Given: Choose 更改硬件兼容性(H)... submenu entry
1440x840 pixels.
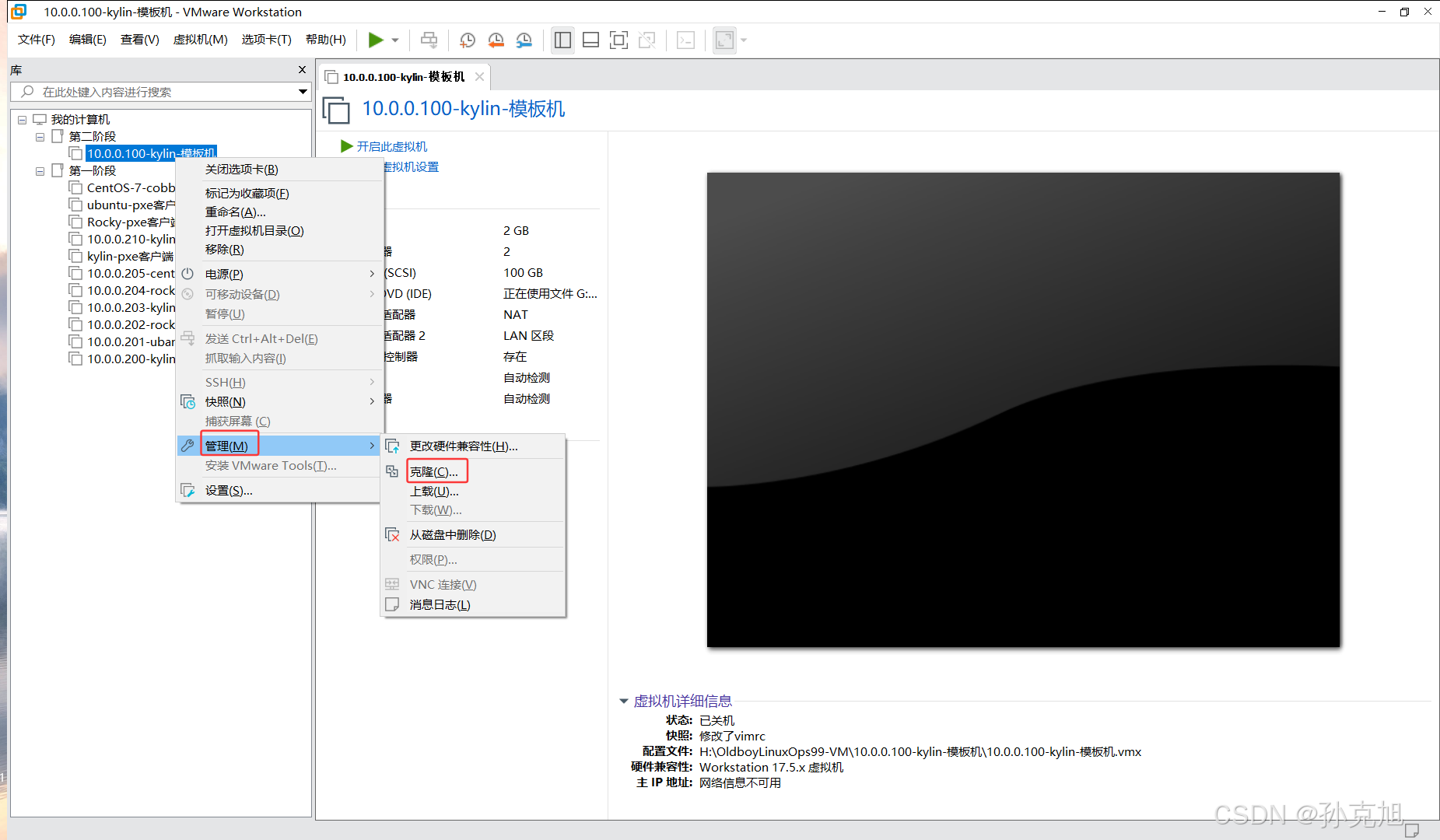Looking at the screenshot, I should pyautogui.click(x=464, y=446).
